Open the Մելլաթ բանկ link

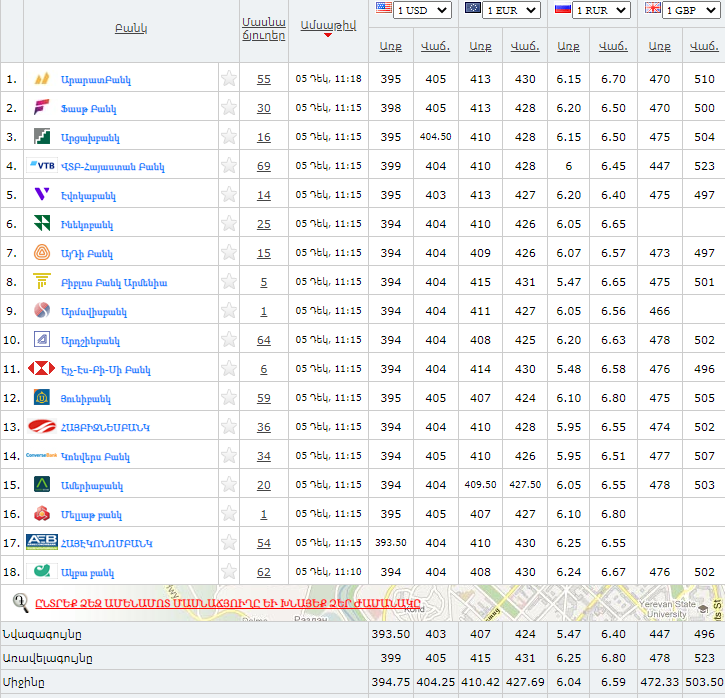[92, 514]
